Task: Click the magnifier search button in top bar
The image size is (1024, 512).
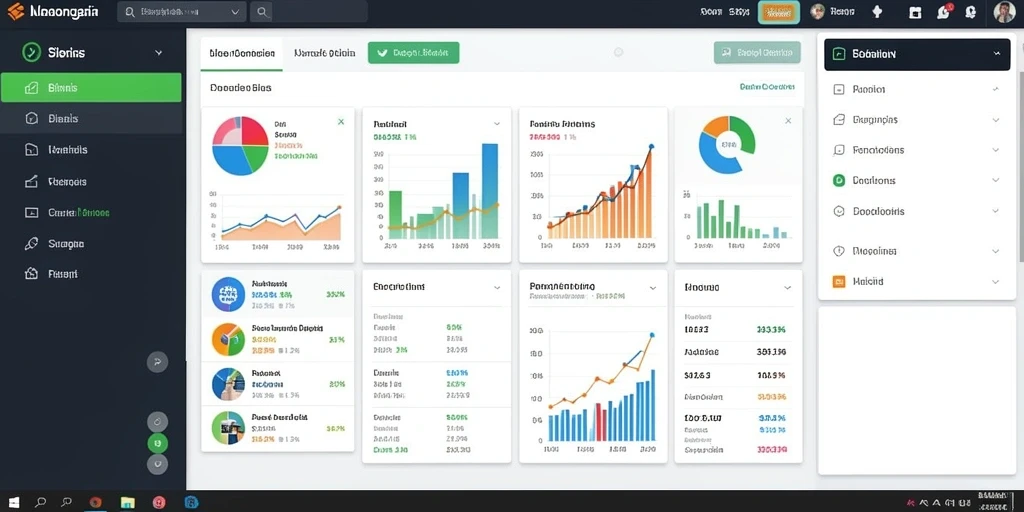Action: [x=262, y=12]
